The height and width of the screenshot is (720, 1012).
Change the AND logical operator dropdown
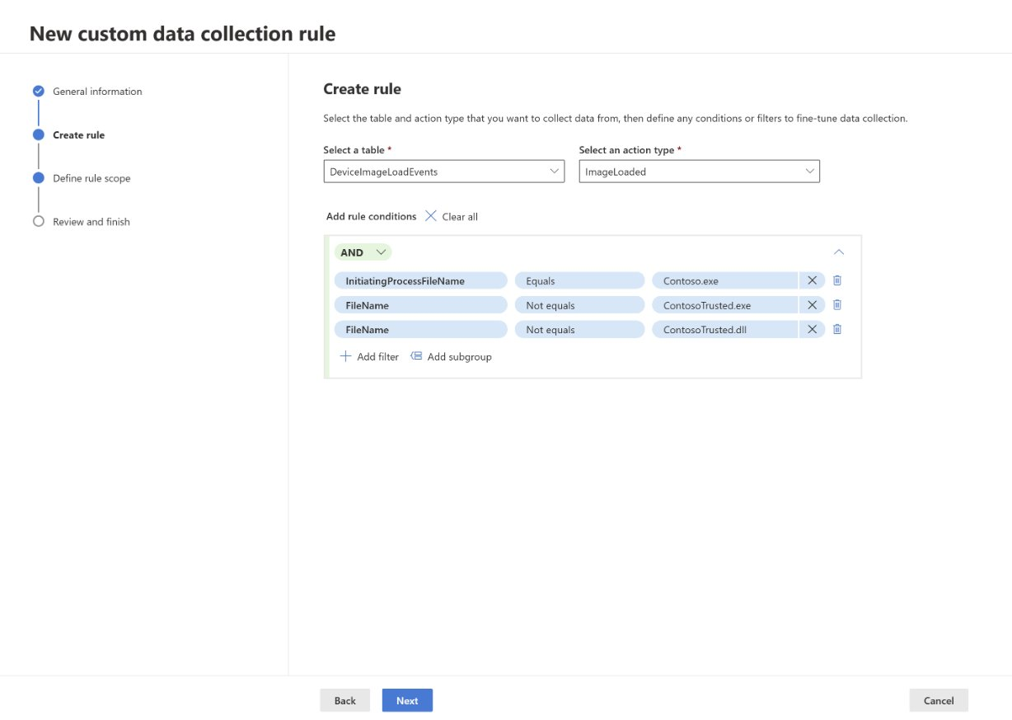tap(363, 253)
